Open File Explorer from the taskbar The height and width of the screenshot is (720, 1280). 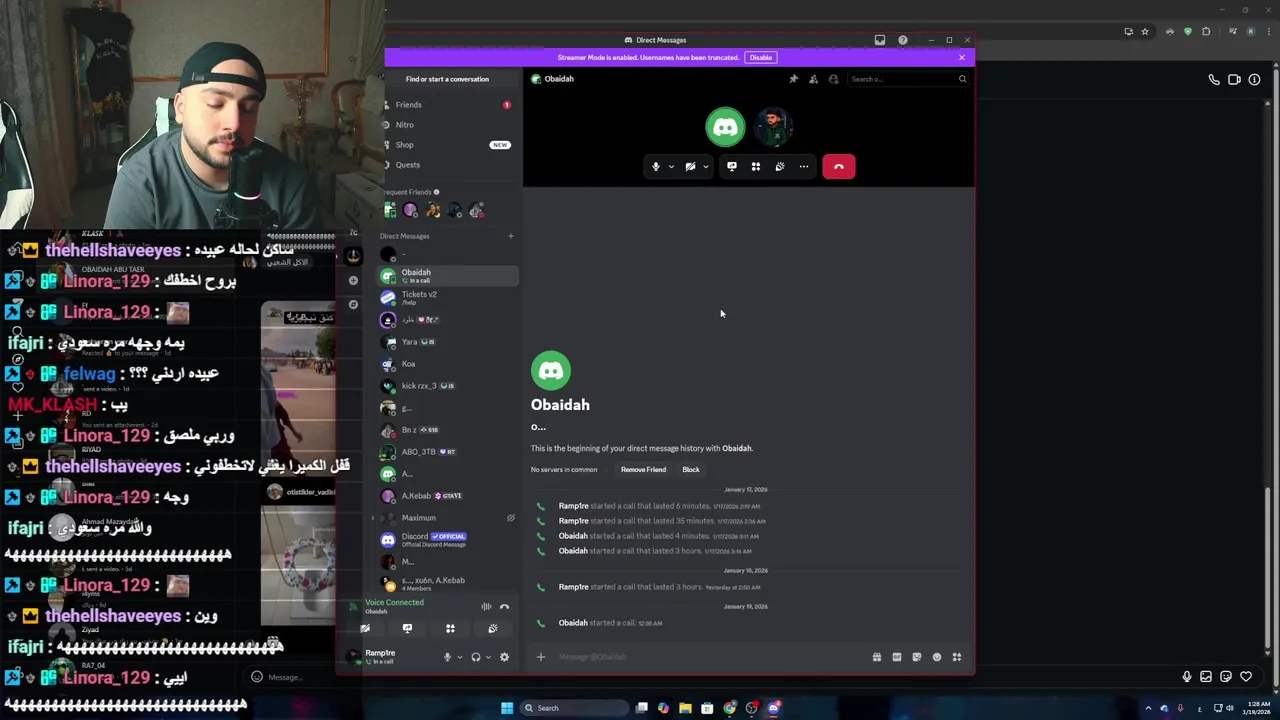click(685, 708)
